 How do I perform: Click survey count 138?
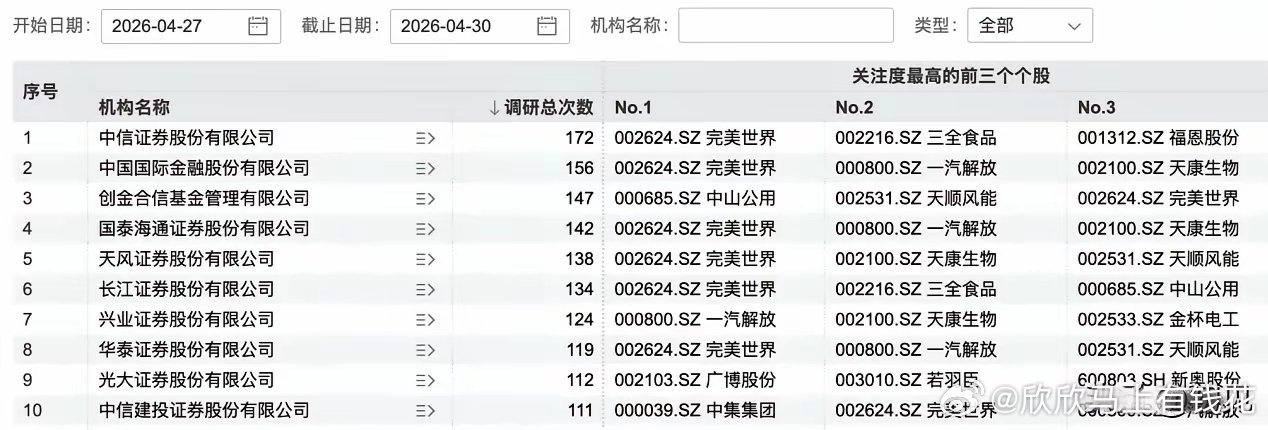click(579, 259)
